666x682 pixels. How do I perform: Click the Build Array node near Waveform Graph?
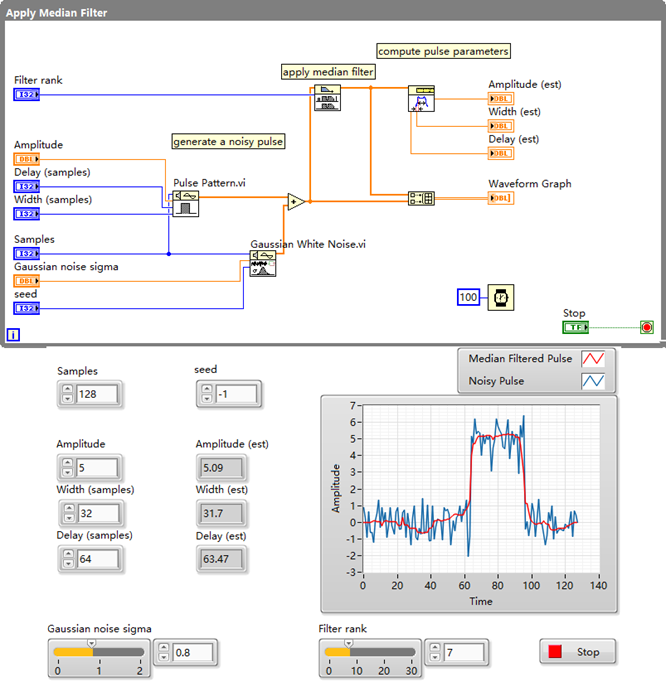421,198
